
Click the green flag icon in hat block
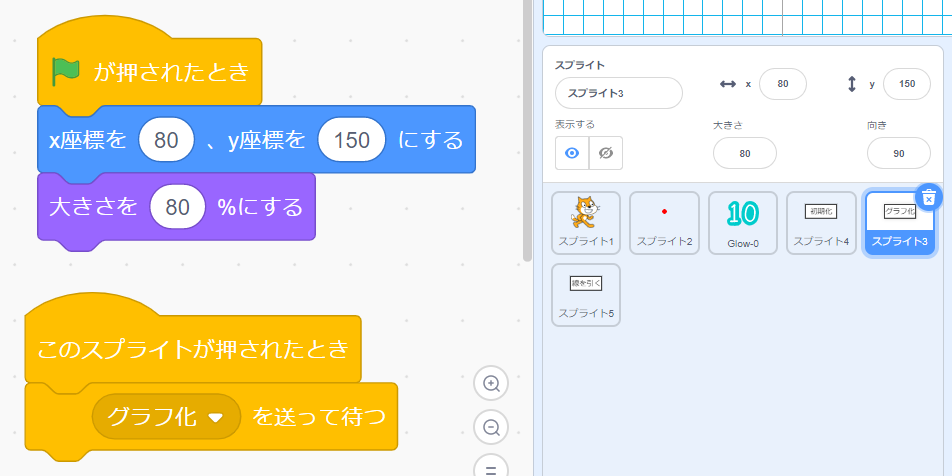point(66,72)
